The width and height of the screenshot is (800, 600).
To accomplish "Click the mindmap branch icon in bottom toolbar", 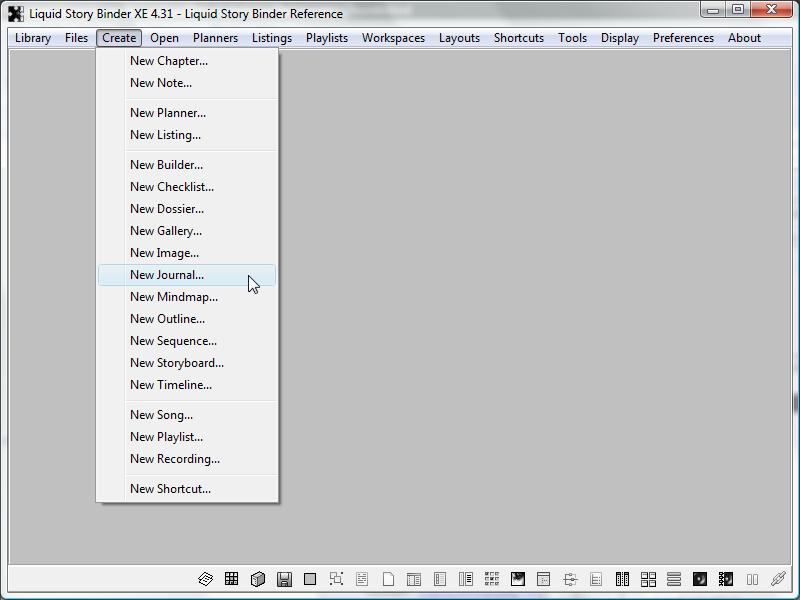I will click(570, 579).
